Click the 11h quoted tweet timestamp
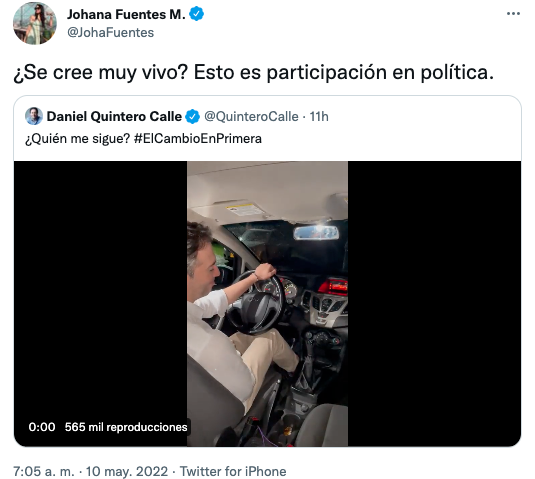 point(319,117)
